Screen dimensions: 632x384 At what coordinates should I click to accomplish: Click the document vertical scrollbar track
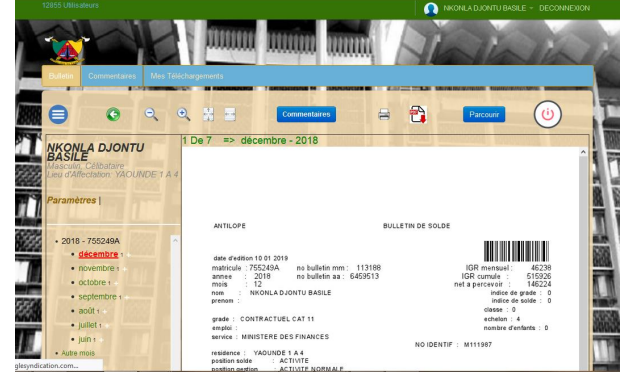point(583,264)
